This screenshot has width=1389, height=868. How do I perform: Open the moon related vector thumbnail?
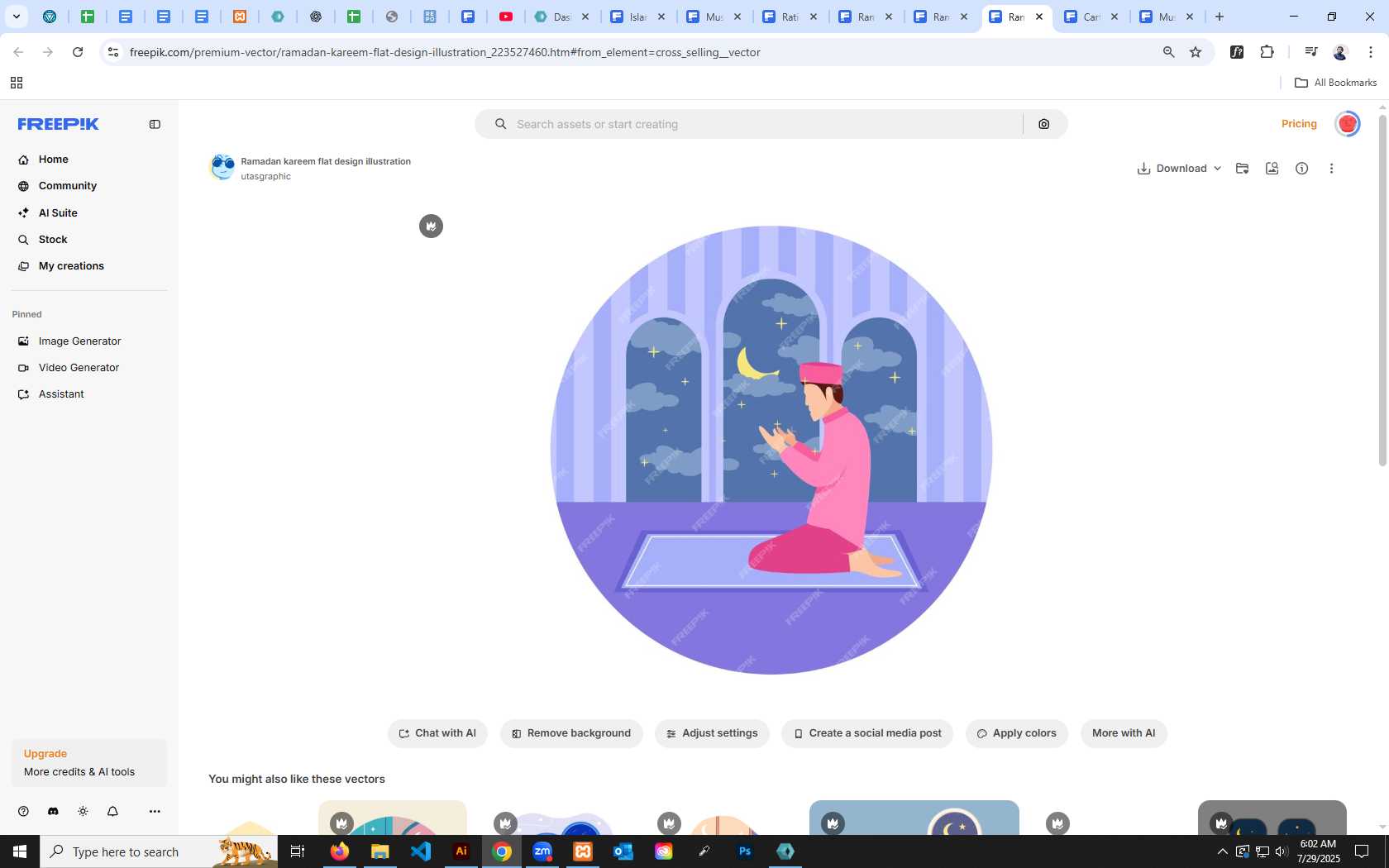[x=914, y=818]
